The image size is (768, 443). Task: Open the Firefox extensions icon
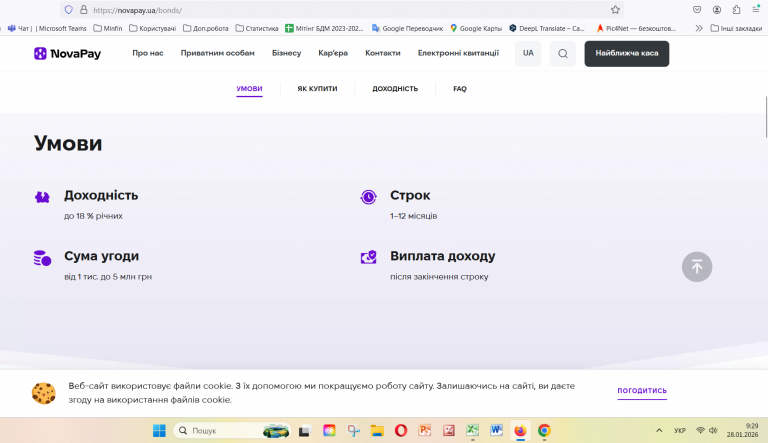click(736, 10)
